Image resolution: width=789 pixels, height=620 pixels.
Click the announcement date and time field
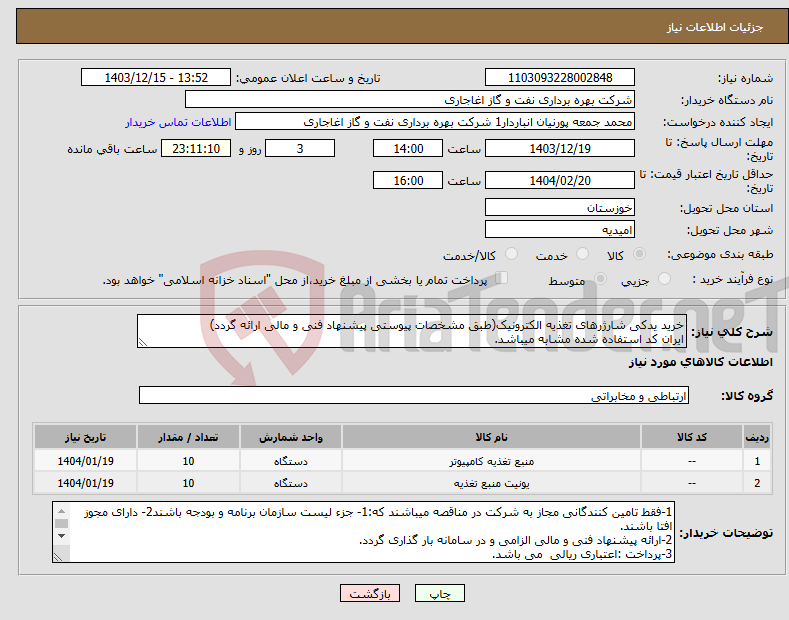(x=155, y=78)
